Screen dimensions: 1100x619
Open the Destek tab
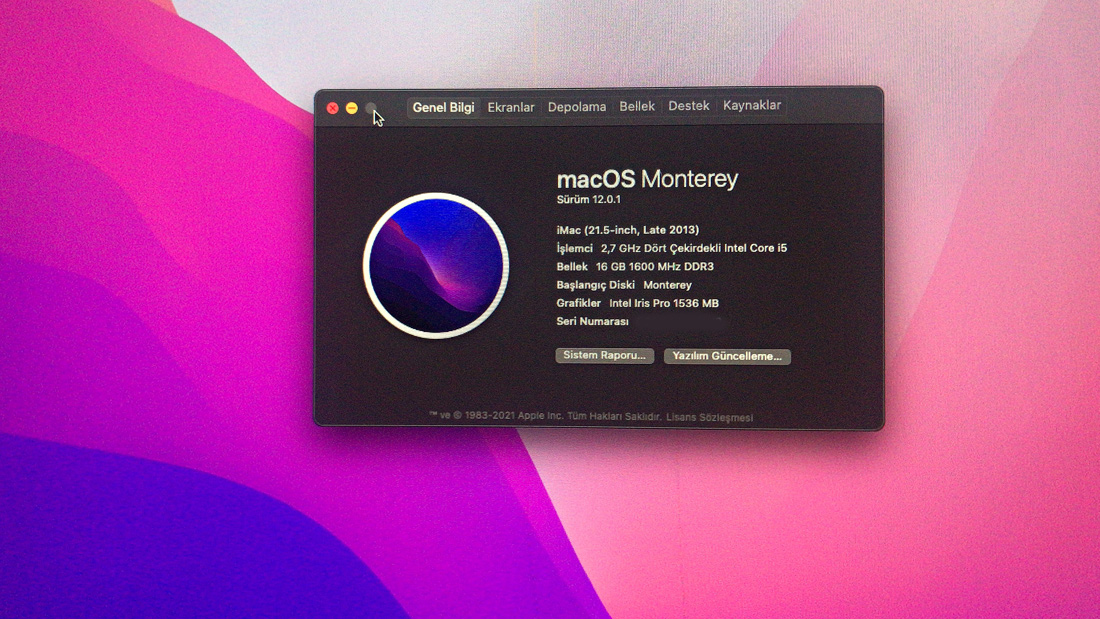[689, 106]
